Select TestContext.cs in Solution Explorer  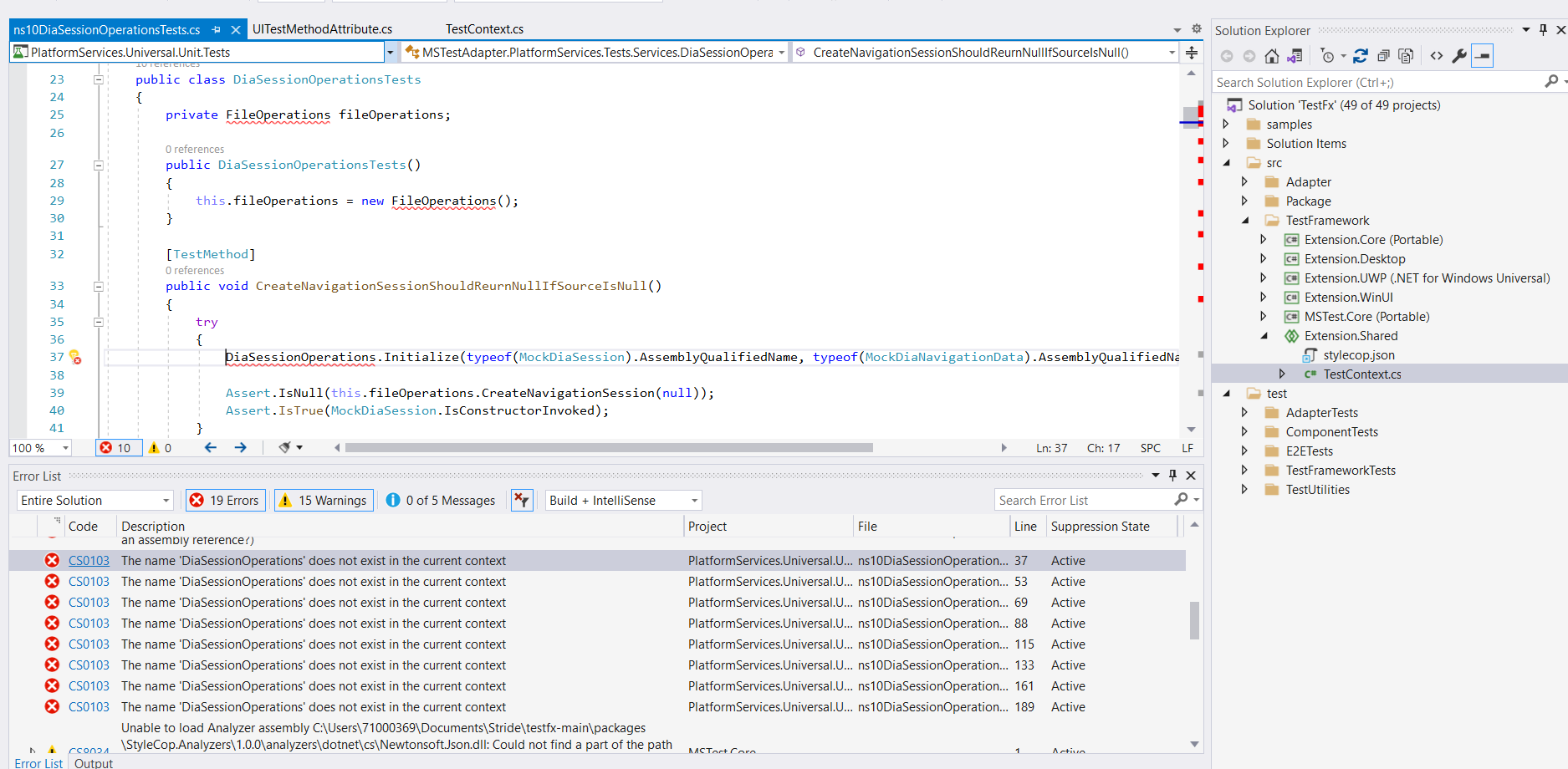(x=1362, y=374)
